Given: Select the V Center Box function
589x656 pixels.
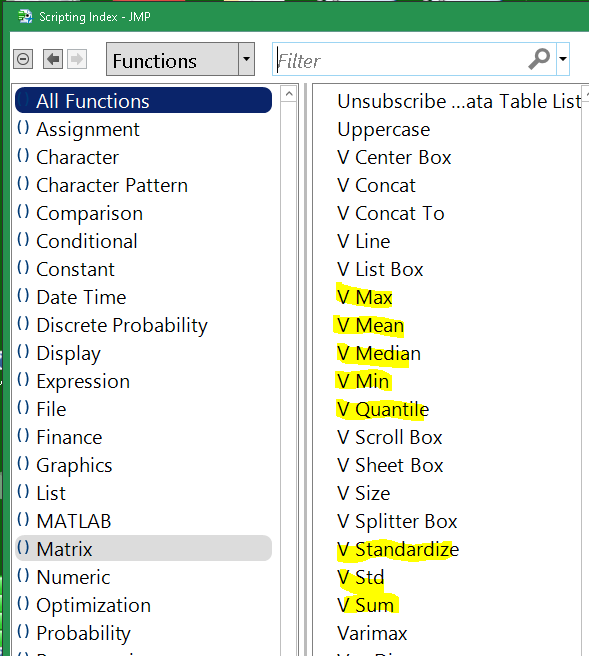Looking at the screenshot, I should 394,157.
